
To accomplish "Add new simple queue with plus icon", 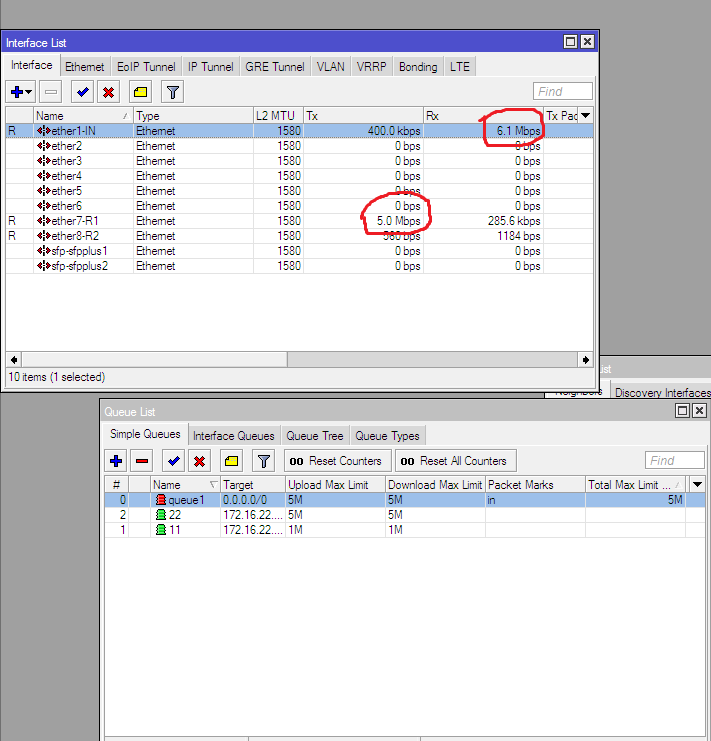I will [116, 461].
